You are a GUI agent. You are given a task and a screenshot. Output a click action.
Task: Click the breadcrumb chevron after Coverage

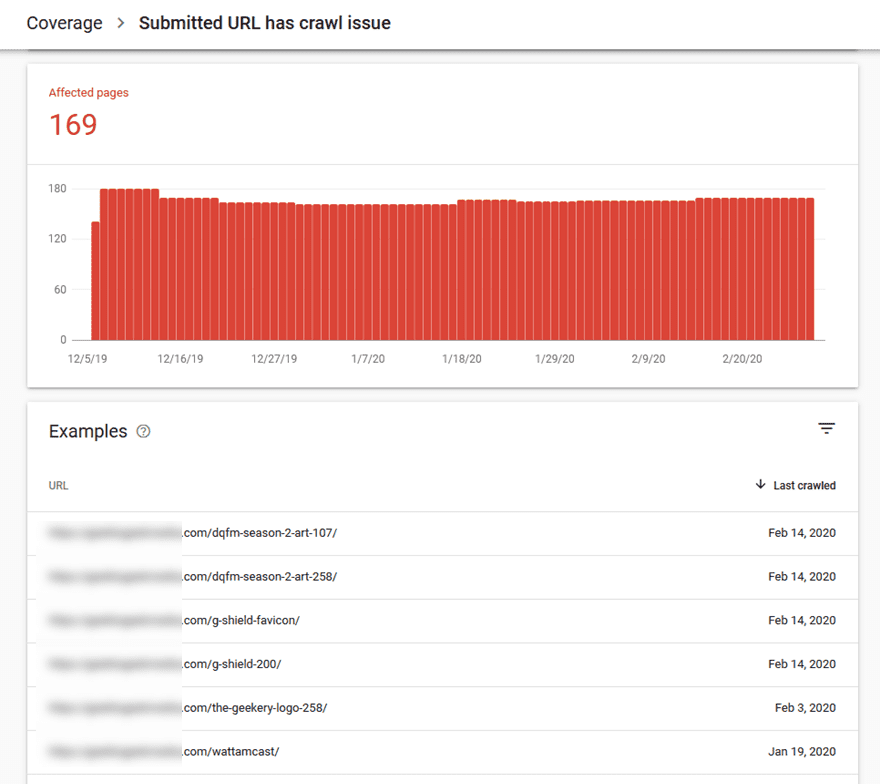pyautogui.click(x=121, y=23)
